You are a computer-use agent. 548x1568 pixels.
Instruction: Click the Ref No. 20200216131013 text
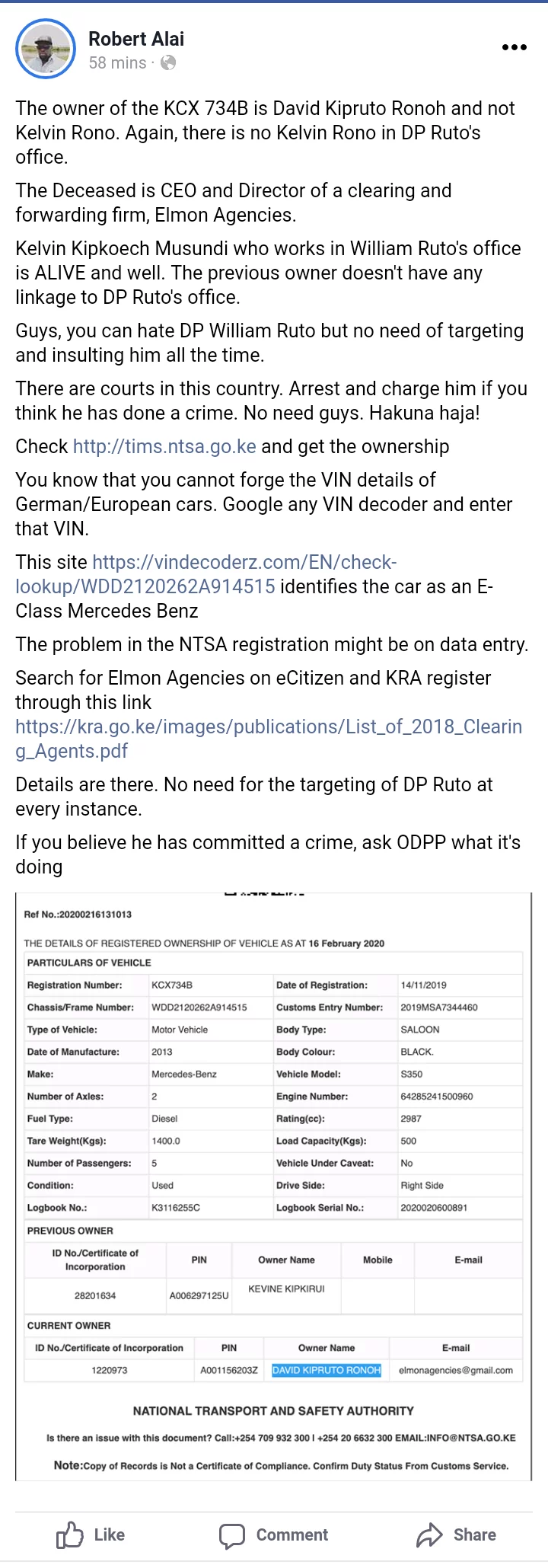tap(78, 914)
